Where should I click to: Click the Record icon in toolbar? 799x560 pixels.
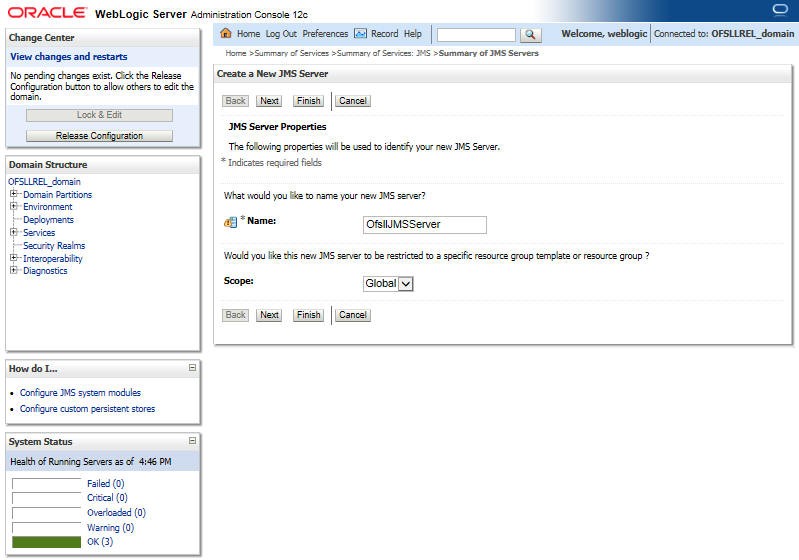coord(360,34)
